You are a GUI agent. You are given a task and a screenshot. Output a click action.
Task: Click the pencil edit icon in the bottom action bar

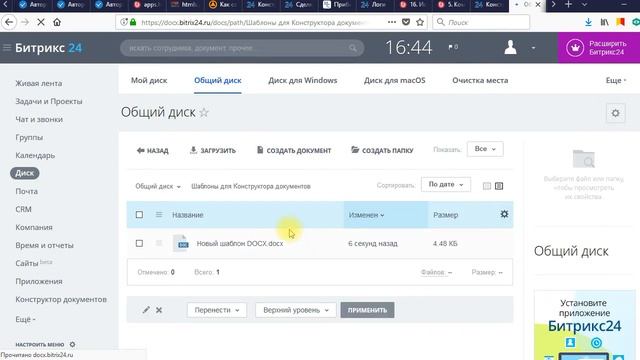click(x=146, y=310)
